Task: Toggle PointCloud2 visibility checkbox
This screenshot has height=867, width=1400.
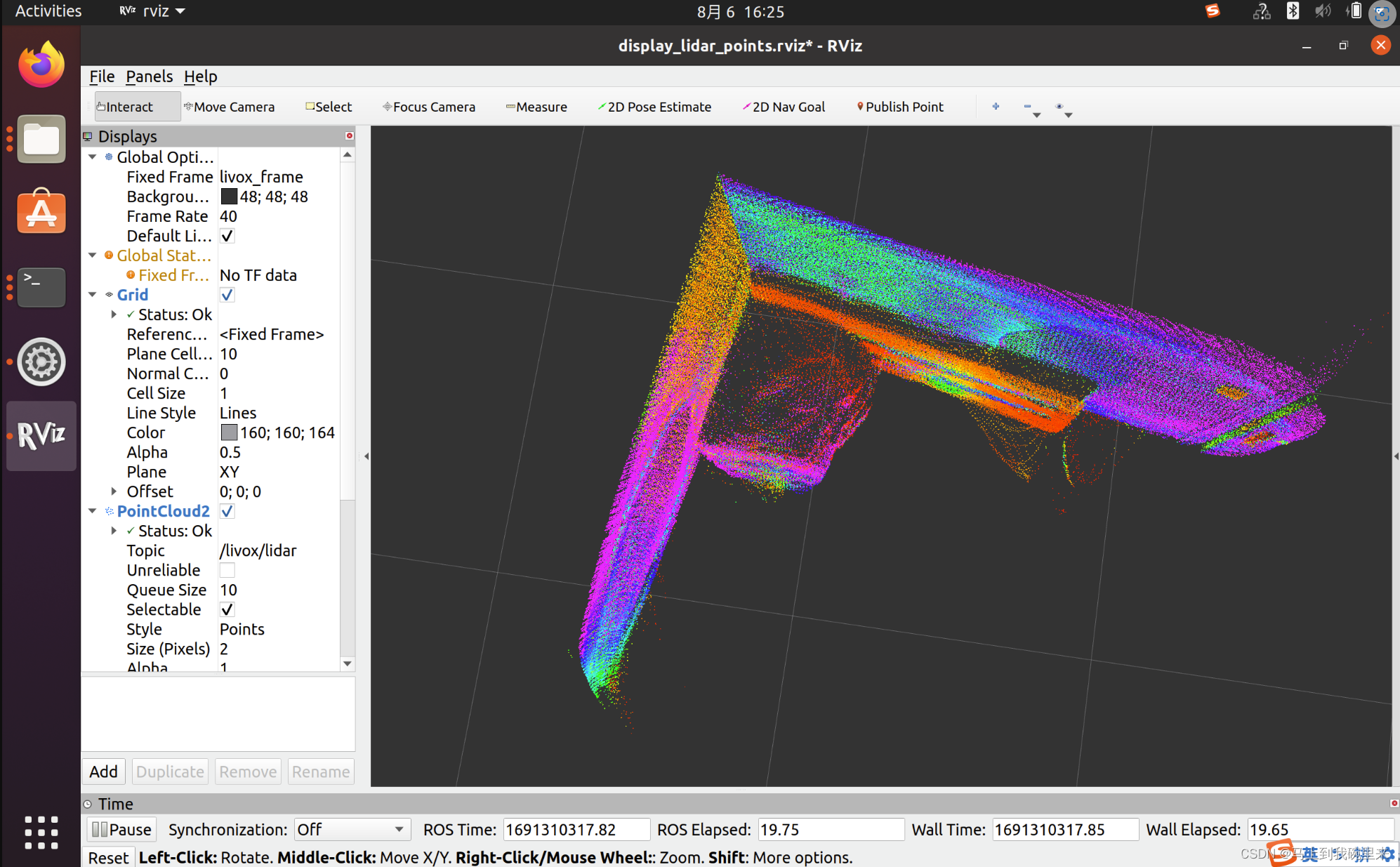Action: [227, 511]
